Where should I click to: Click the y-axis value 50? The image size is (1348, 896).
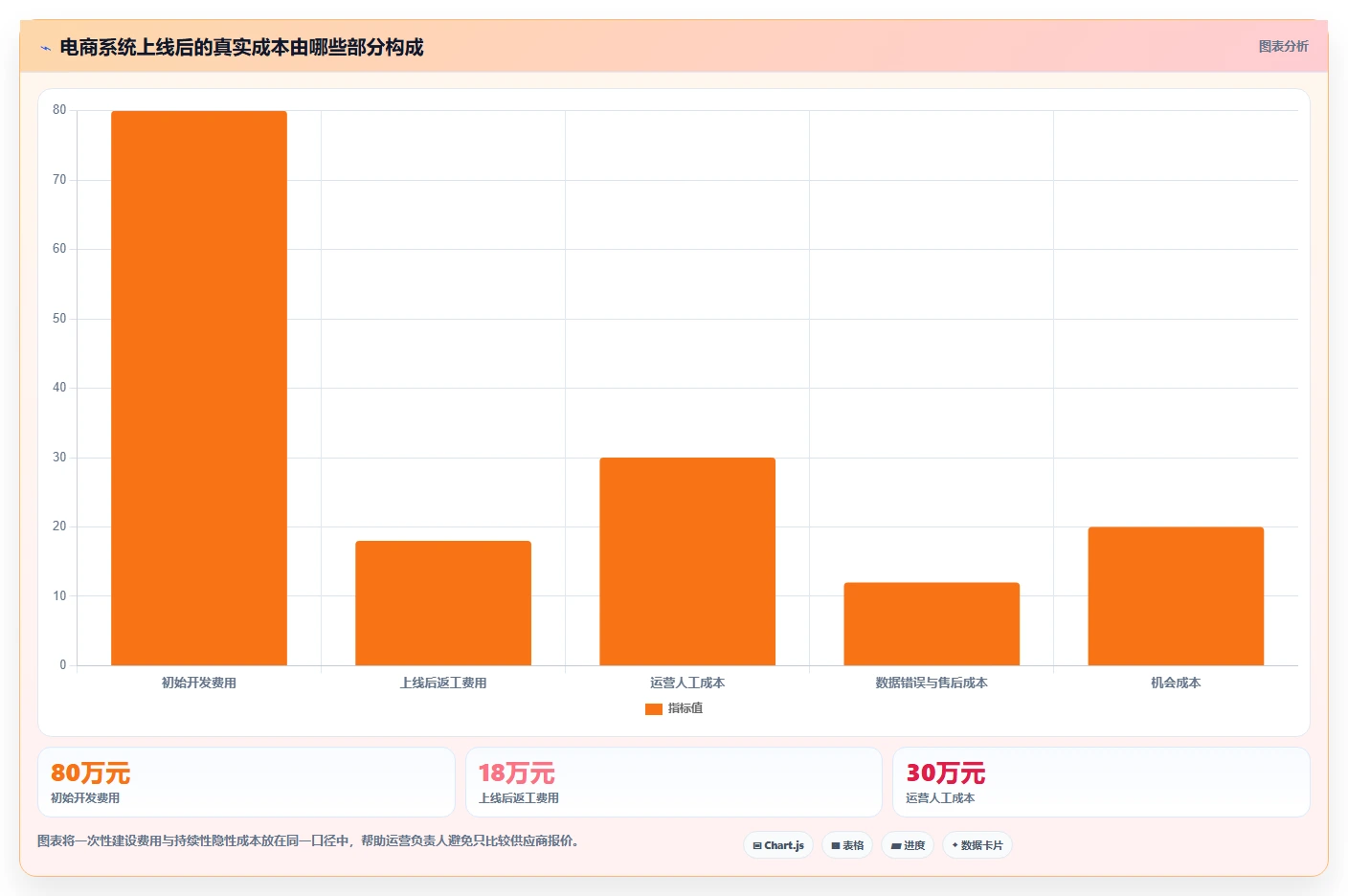pyautogui.click(x=59, y=319)
